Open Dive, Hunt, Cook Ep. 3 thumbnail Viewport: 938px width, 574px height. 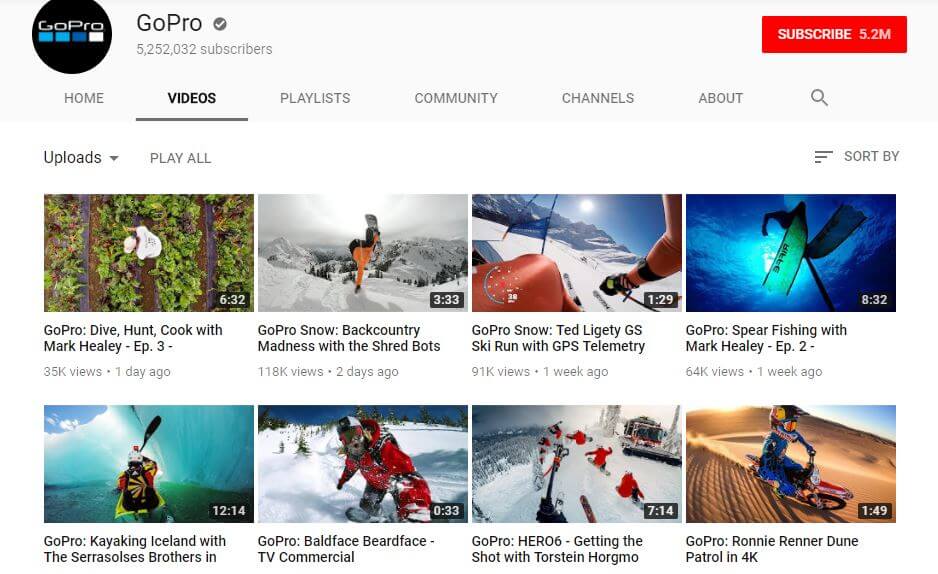tap(148, 252)
